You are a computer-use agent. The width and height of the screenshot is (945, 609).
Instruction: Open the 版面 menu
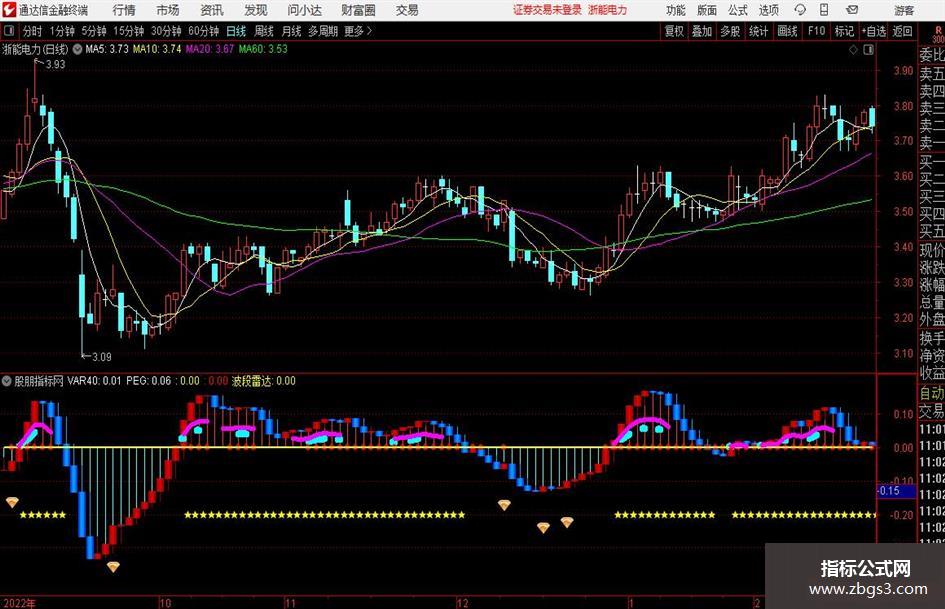706,10
